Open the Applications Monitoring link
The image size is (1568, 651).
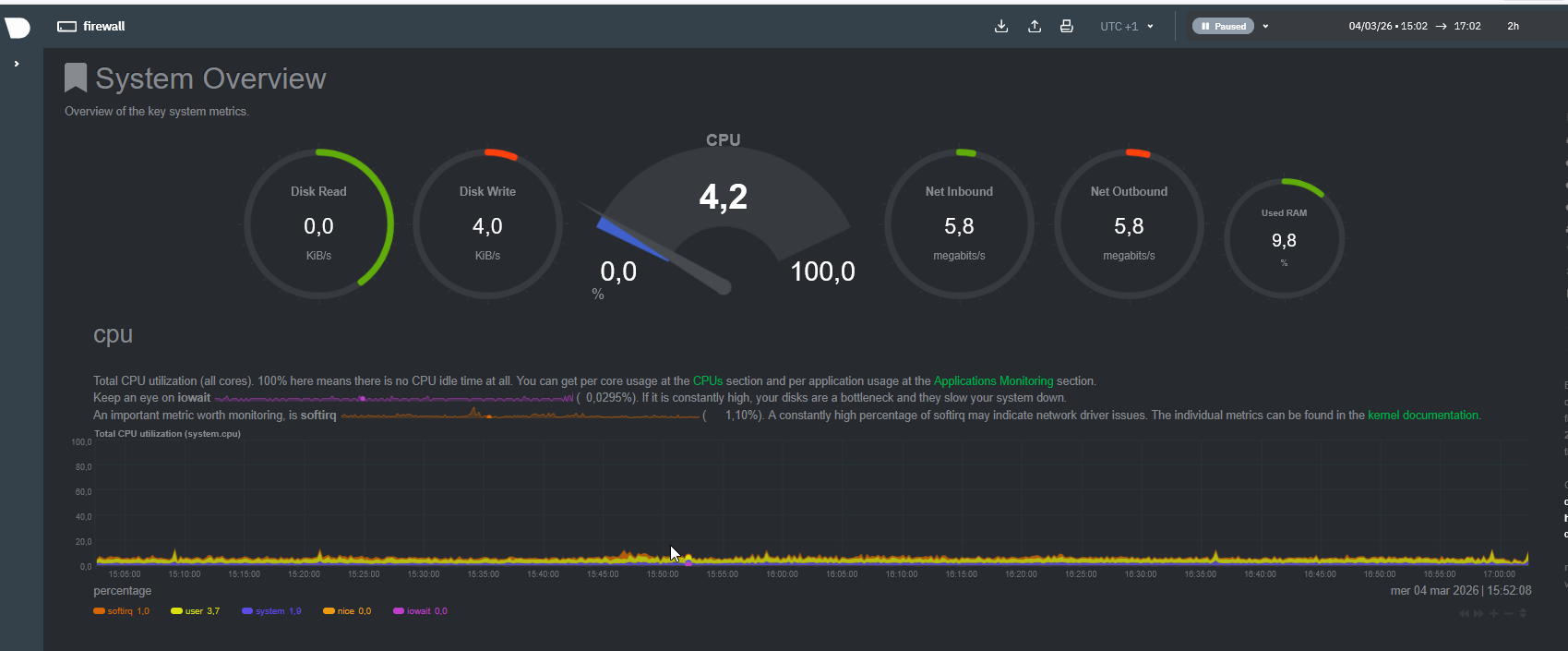tap(993, 380)
